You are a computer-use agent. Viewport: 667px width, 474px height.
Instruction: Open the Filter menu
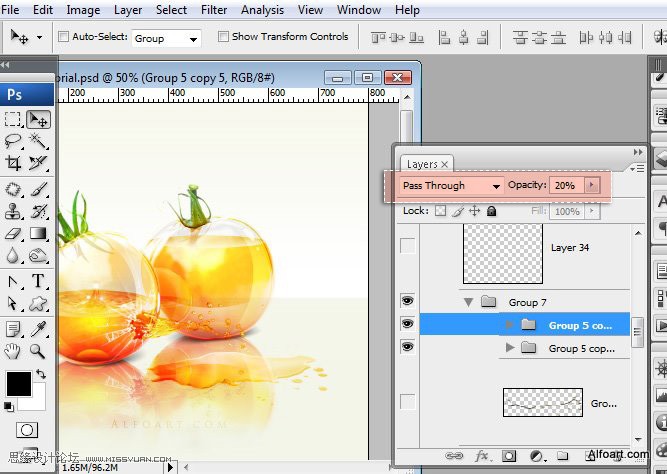coord(214,10)
